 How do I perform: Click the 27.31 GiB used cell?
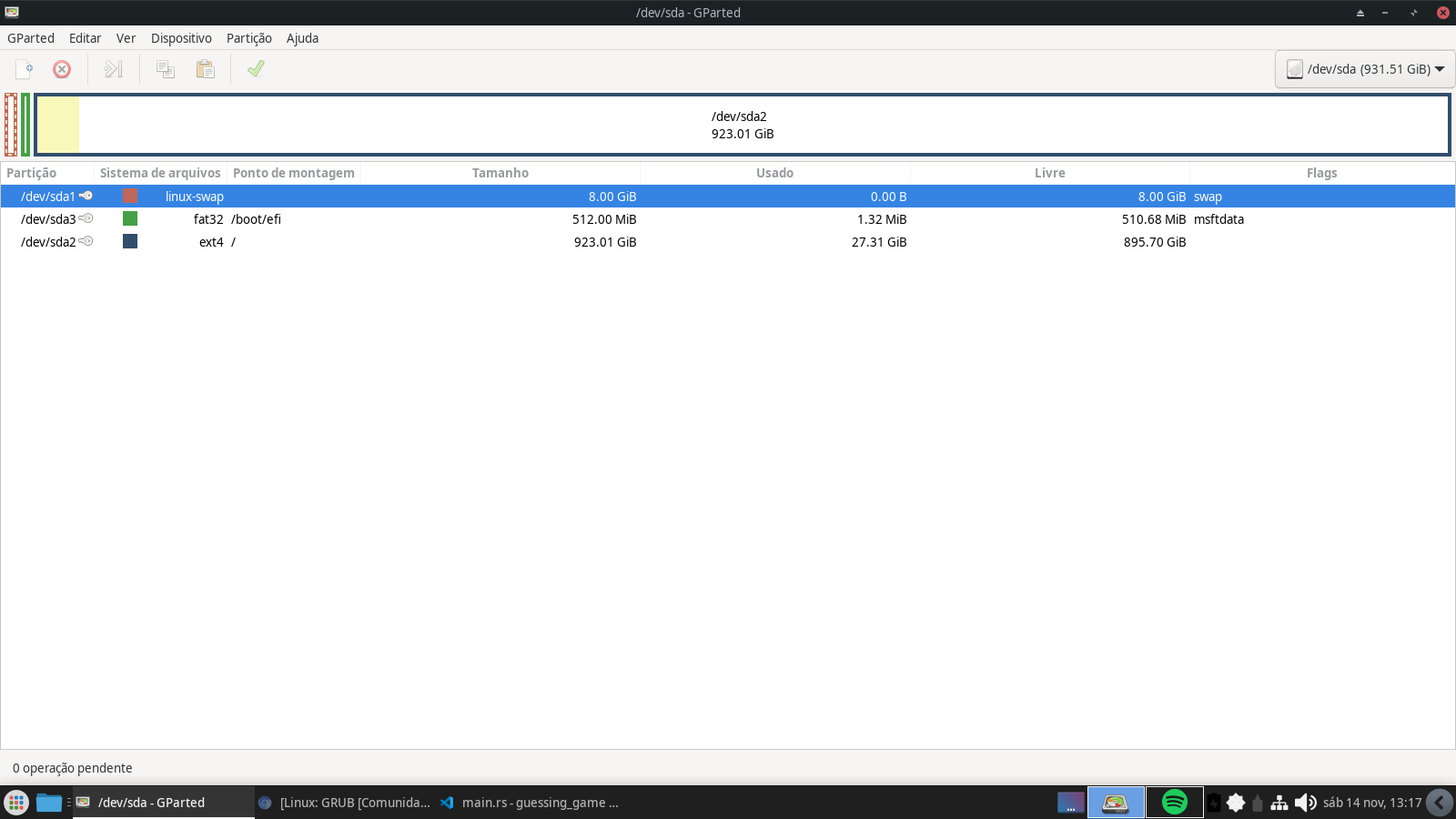click(x=879, y=242)
